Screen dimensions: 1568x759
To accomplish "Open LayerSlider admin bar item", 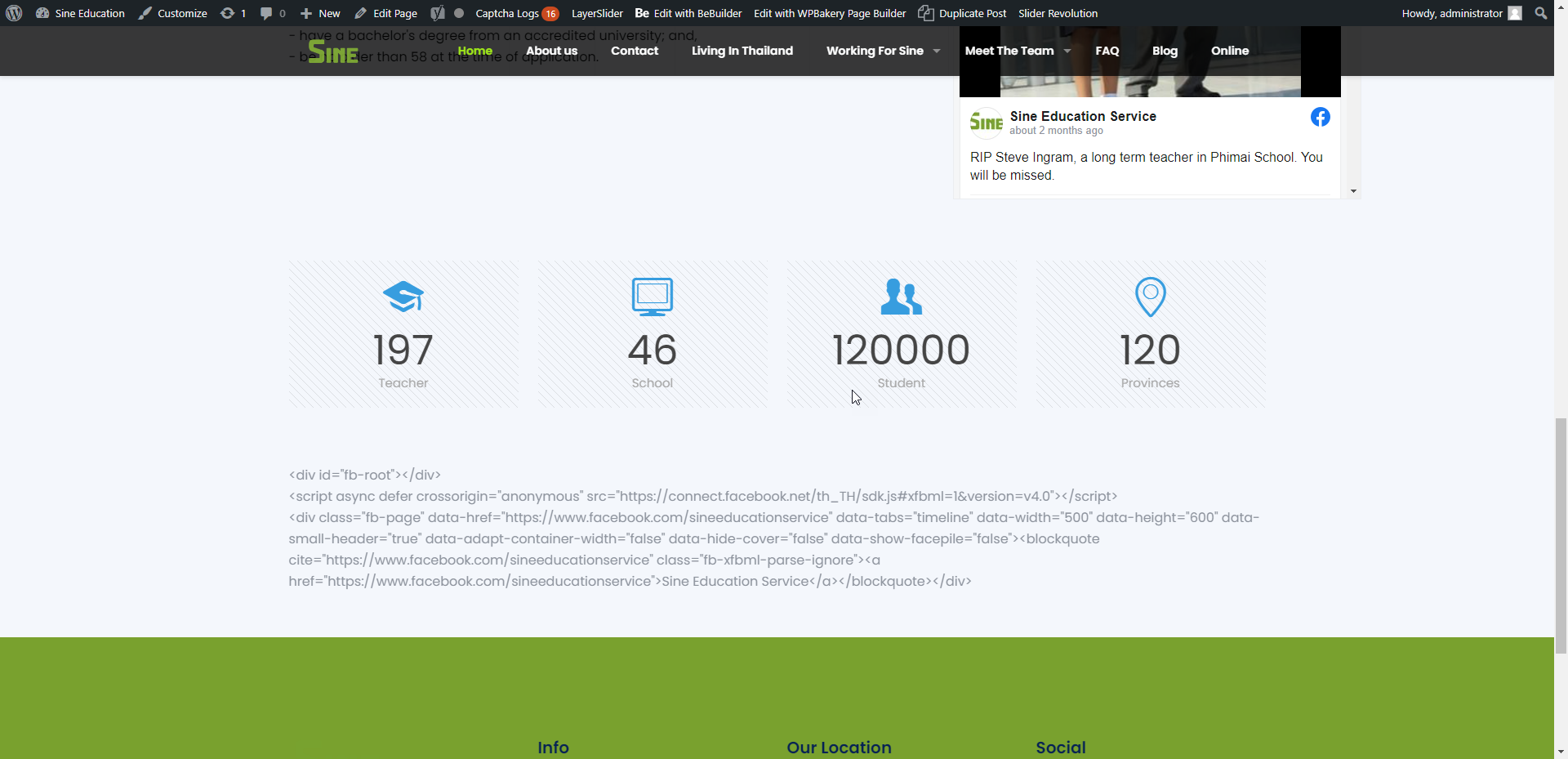I will click(x=597, y=13).
